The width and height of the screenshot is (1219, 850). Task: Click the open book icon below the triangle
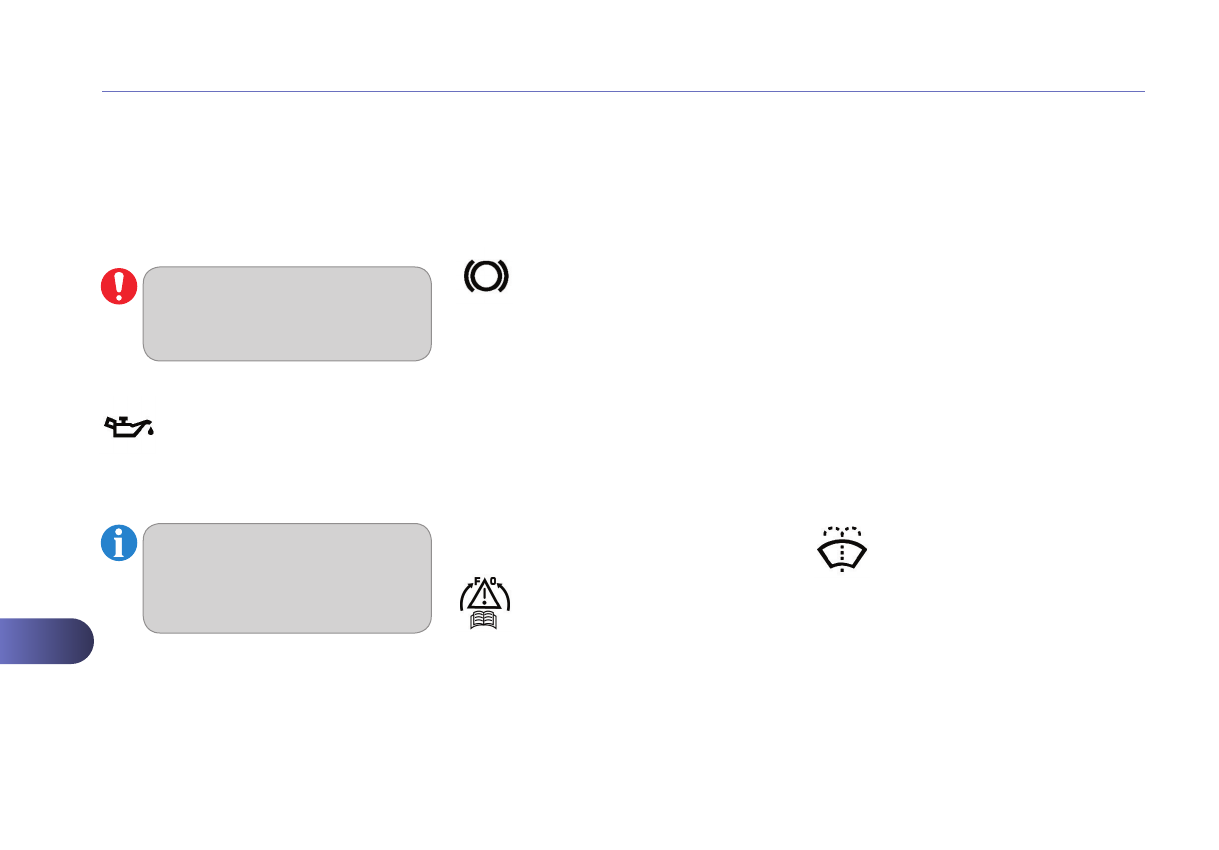(x=485, y=621)
